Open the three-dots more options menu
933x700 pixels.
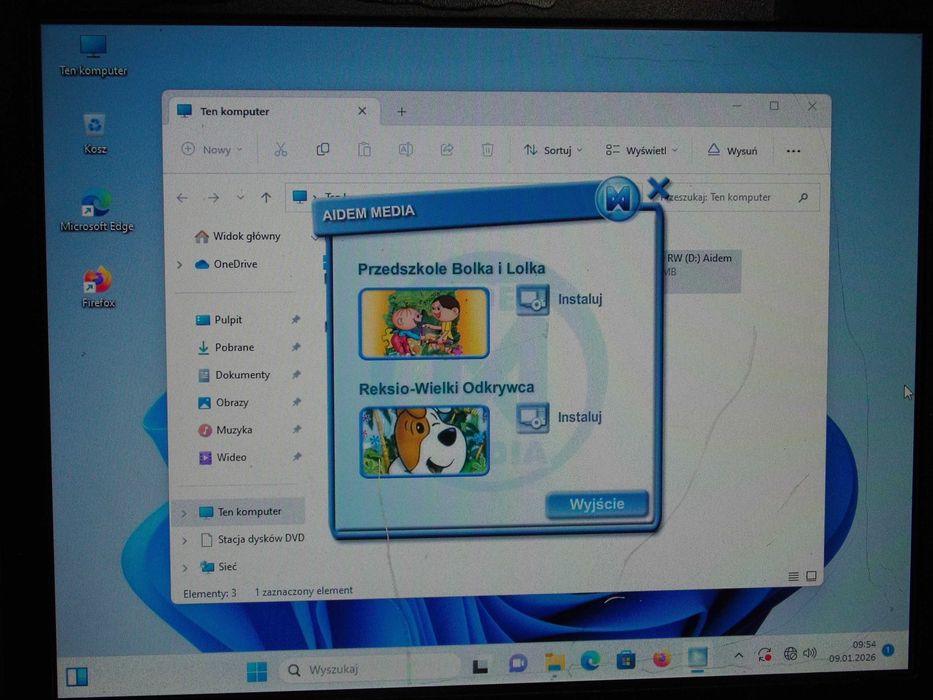tap(793, 151)
